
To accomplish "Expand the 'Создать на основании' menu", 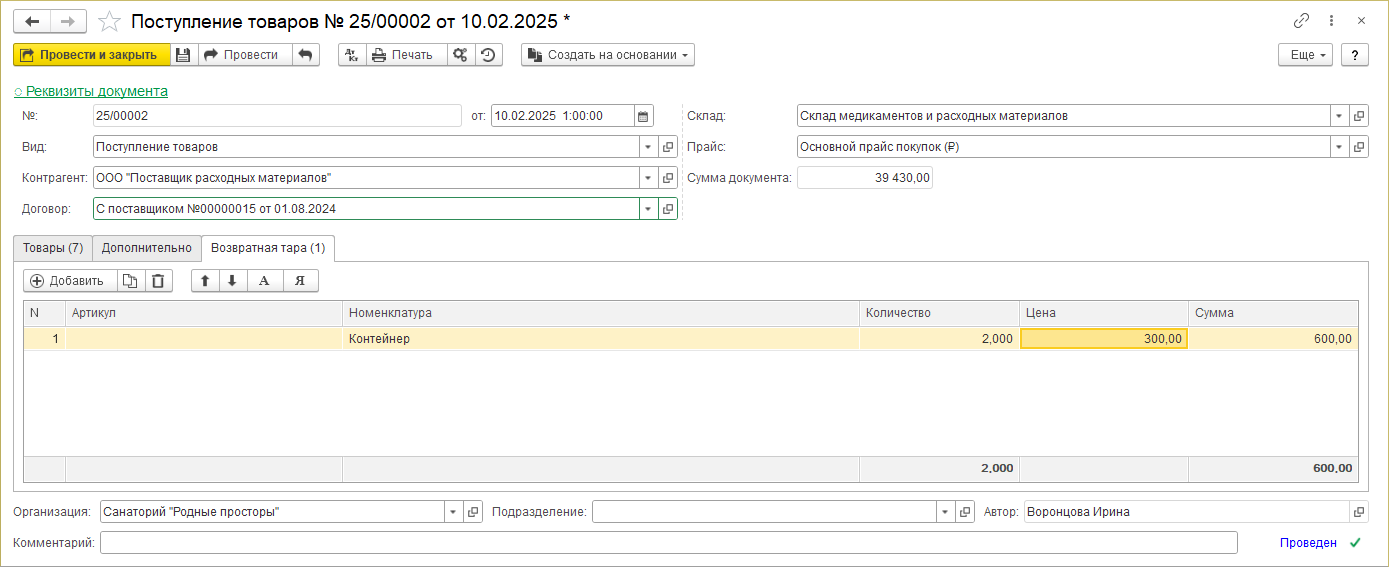I will tap(607, 55).
